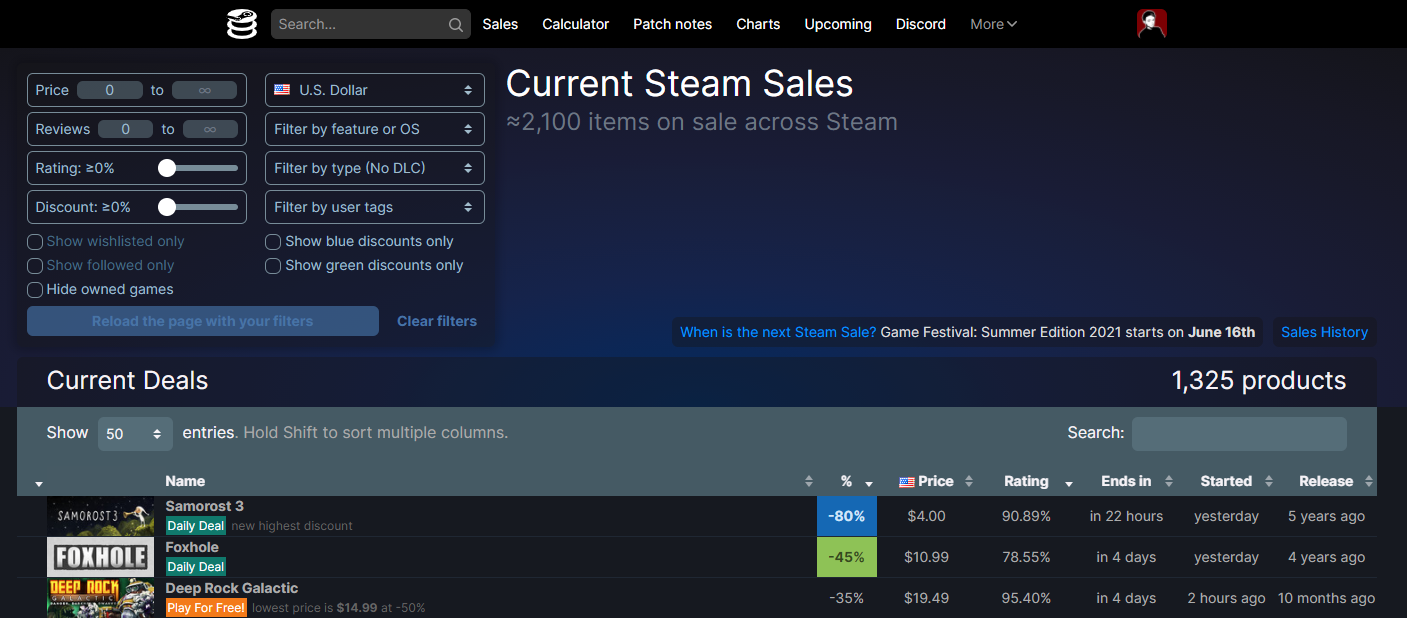Check Show green discounts only
The width and height of the screenshot is (1407, 618).
(273, 266)
